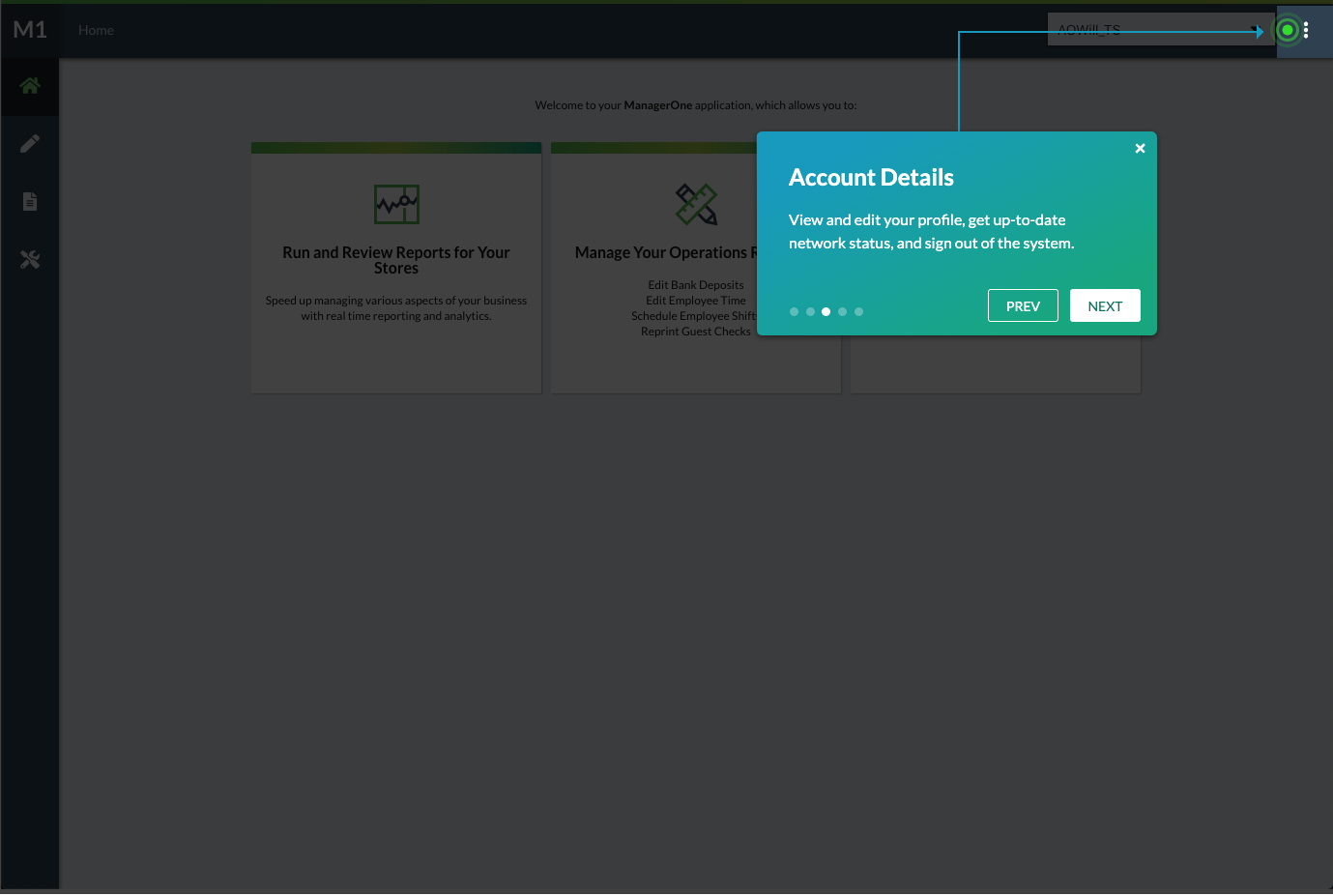Click Manage Your Operations heading
Viewport: 1333px width, 896px height.
click(x=666, y=252)
